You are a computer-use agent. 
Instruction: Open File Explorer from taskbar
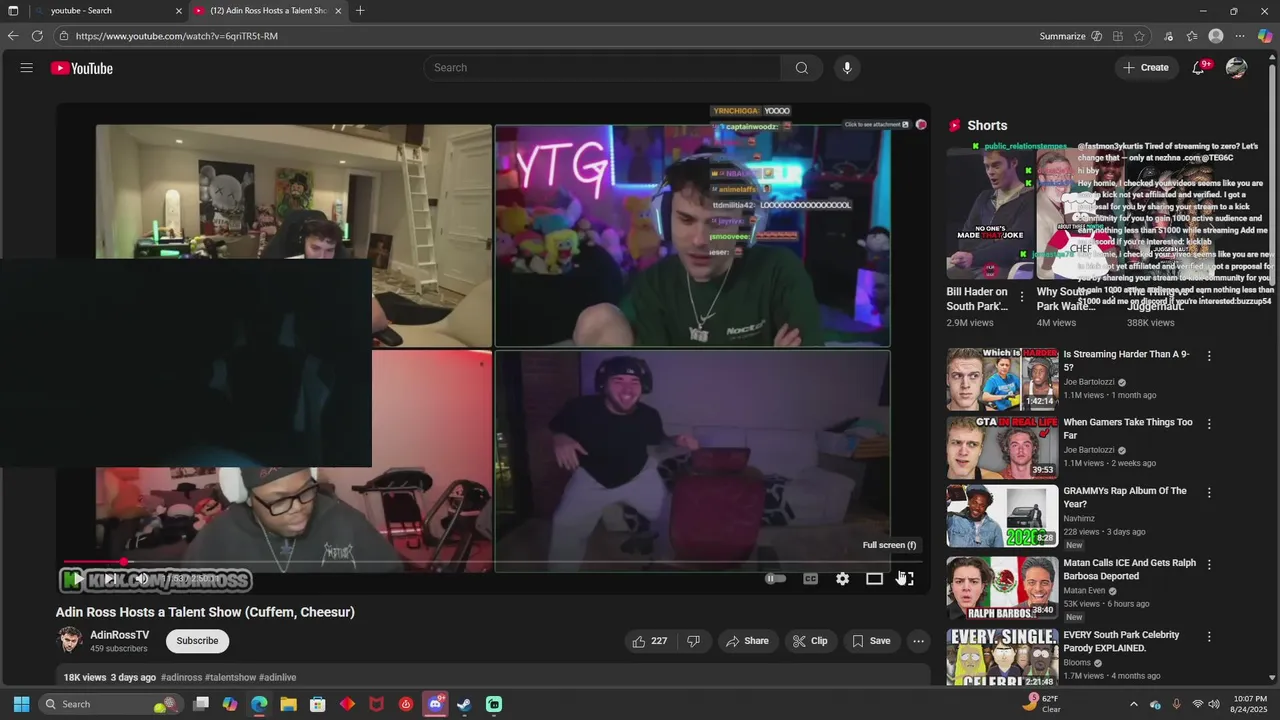[x=288, y=704]
